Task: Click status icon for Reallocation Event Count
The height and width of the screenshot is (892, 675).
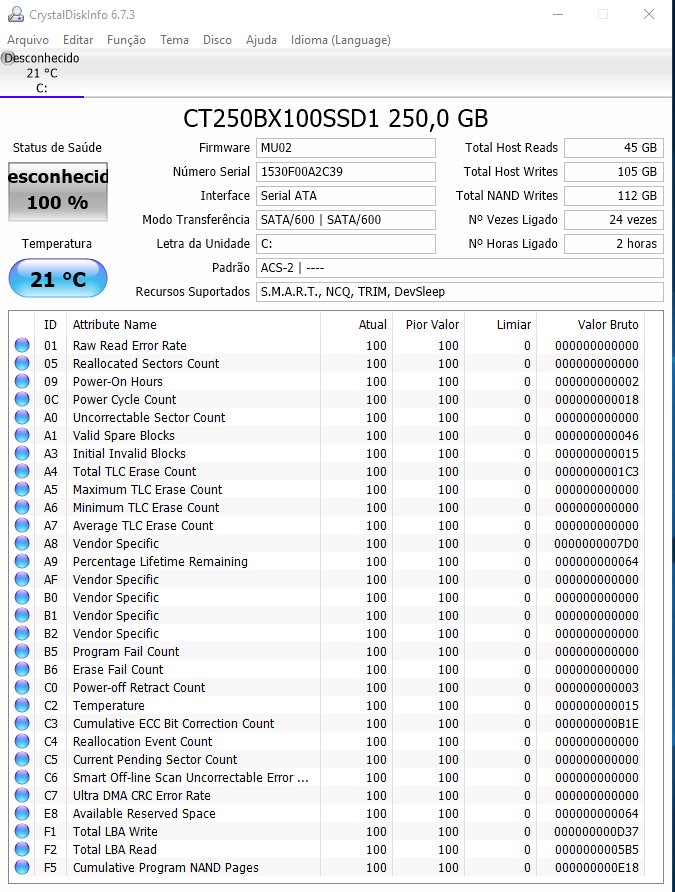Action: (x=22, y=741)
